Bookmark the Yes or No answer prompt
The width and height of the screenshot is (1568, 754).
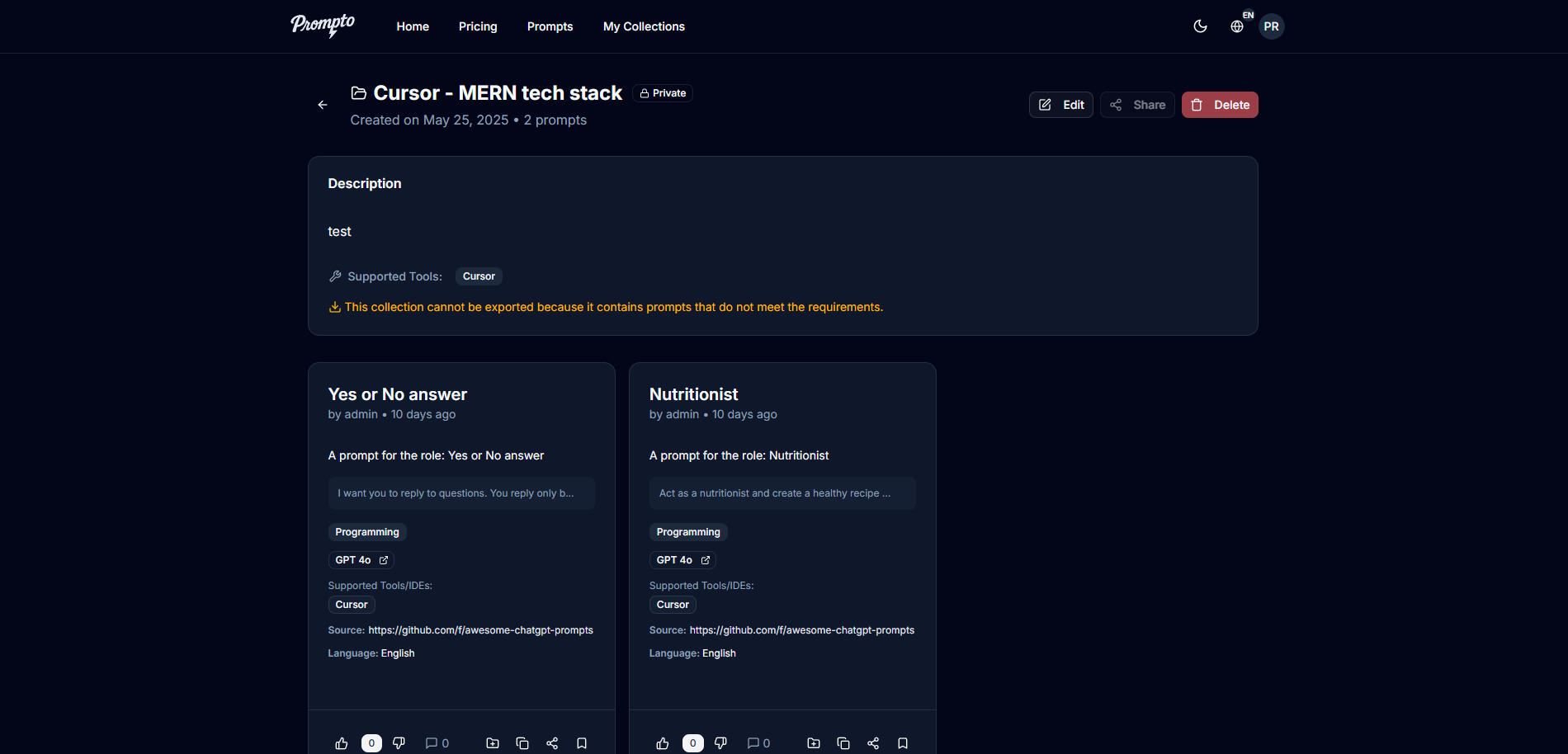pyautogui.click(x=582, y=743)
